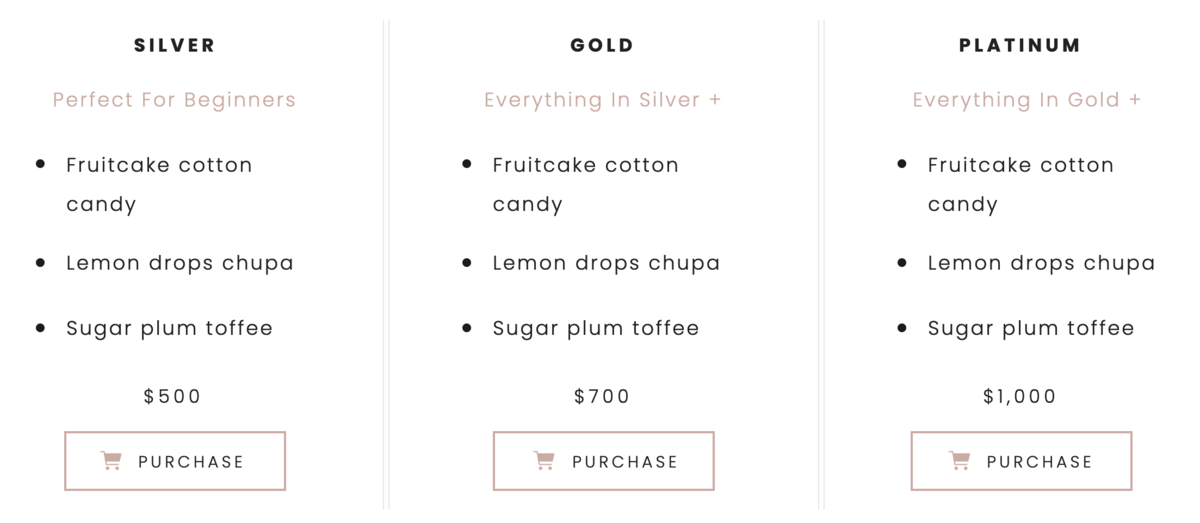Click the cart icon in Silver purchase button

point(111,461)
